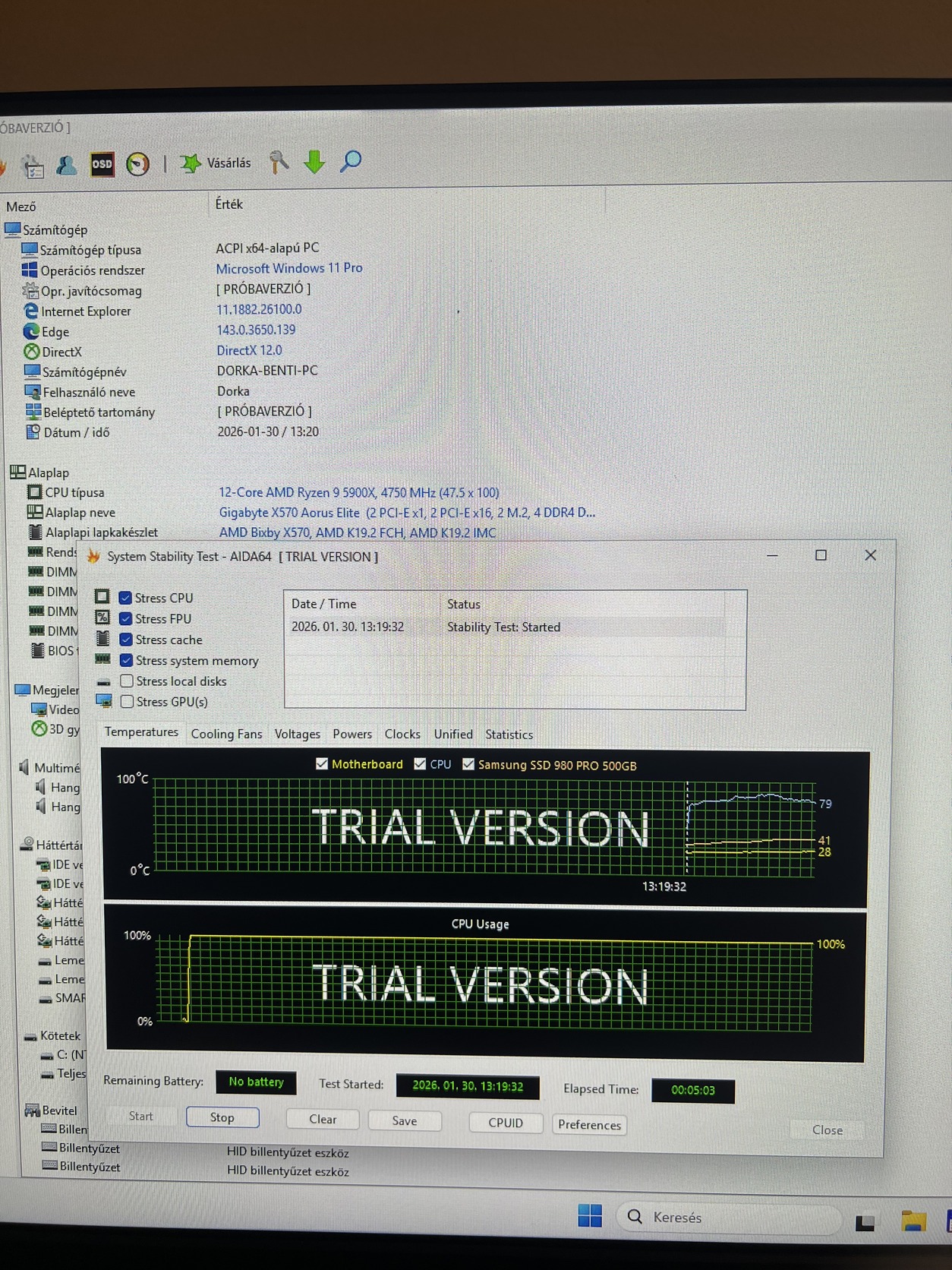Select the Számítógépnév row
The height and width of the screenshot is (1270, 952).
[x=172, y=371]
